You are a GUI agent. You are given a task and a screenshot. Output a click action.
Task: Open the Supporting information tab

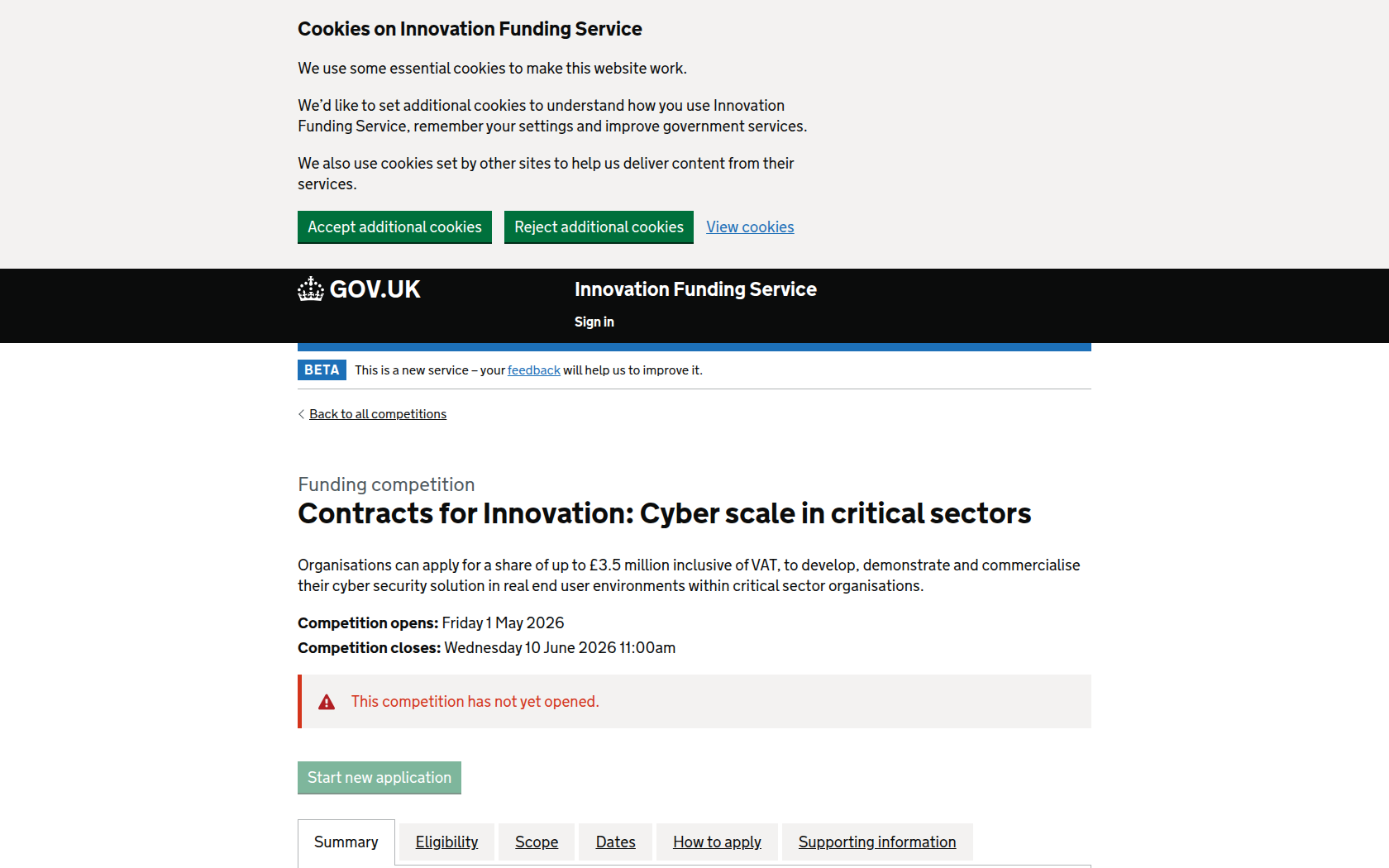click(877, 842)
